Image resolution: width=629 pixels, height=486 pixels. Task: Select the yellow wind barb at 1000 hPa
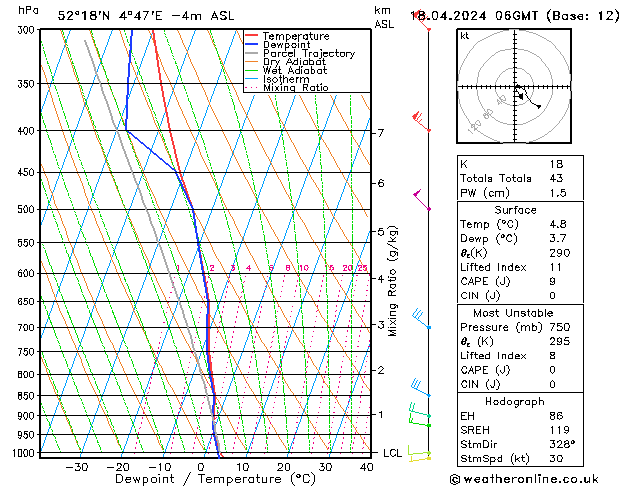(x=420, y=456)
